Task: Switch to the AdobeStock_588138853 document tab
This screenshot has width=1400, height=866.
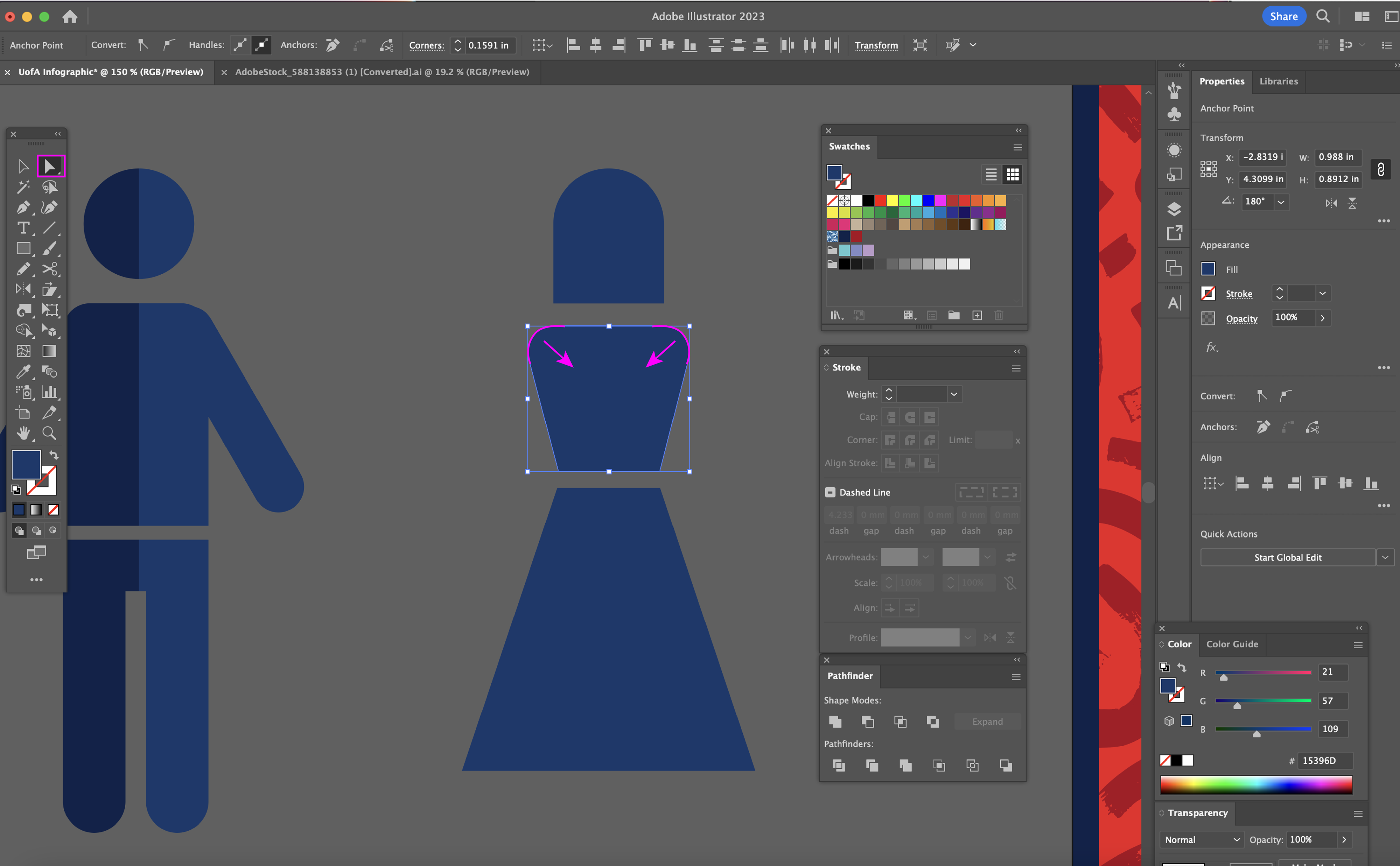Action: pyautogui.click(x=381, y=72)
